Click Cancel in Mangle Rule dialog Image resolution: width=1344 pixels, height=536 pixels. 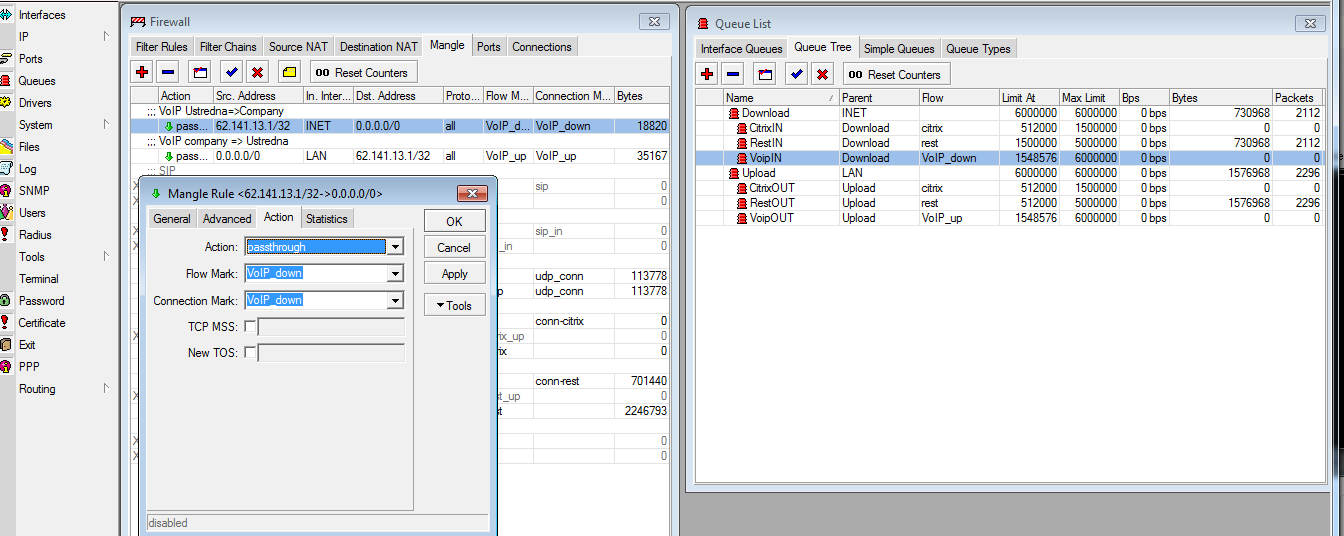tap(455, 247)
